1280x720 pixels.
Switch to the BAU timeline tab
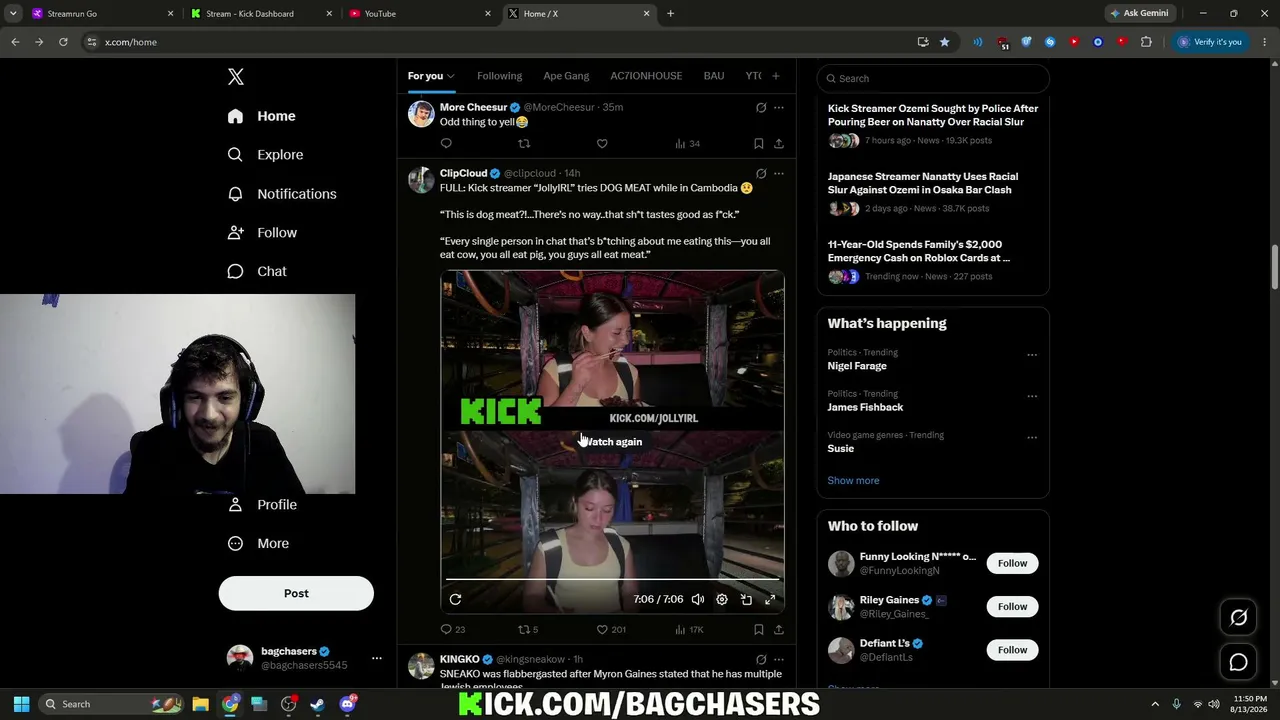pyautogui.click(x=714, y=76)
